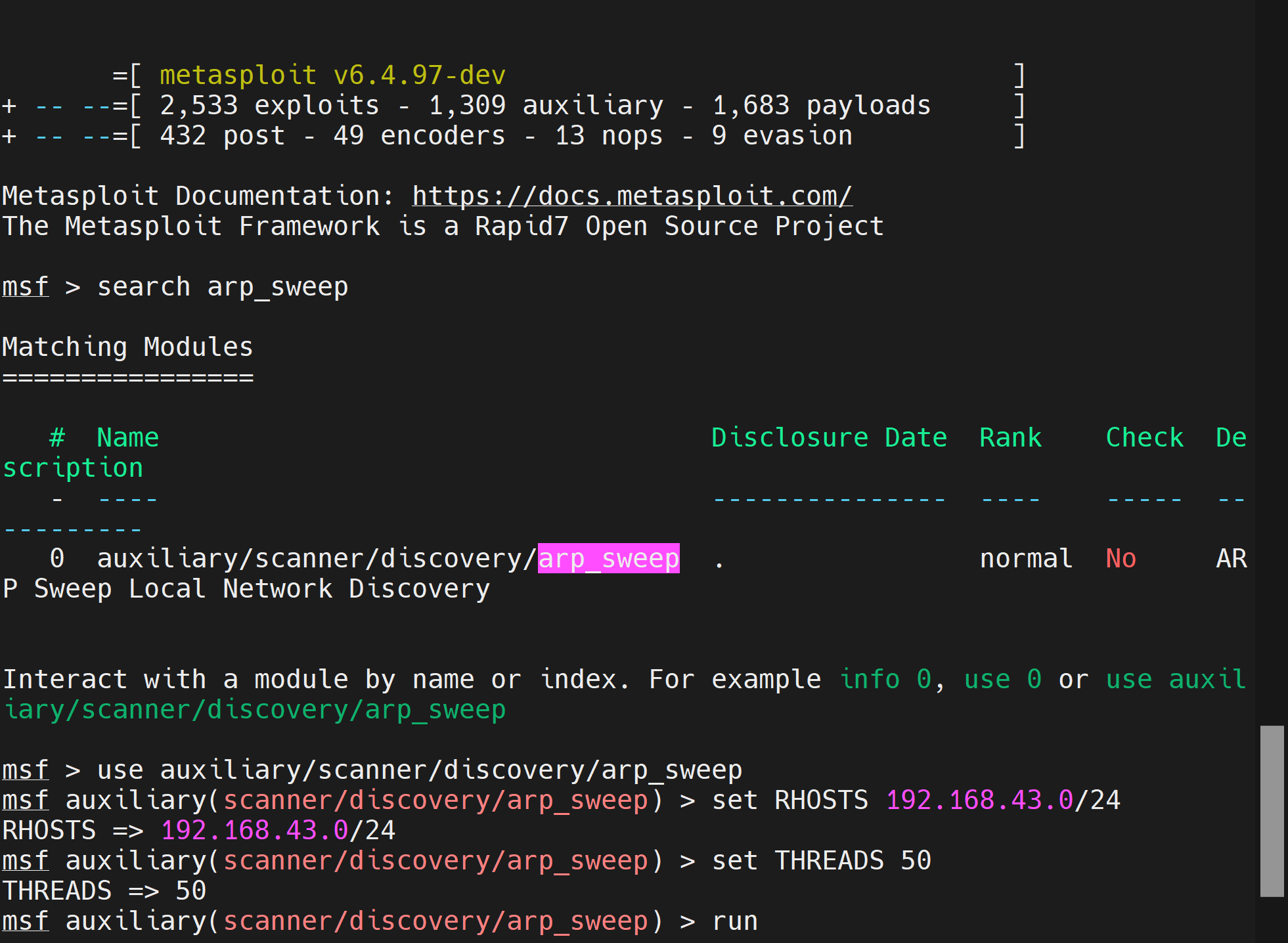Click the red 'No' check value
Image resolution: width=1288 pixels, height=943 pixels.
[x=1121, y=559]
